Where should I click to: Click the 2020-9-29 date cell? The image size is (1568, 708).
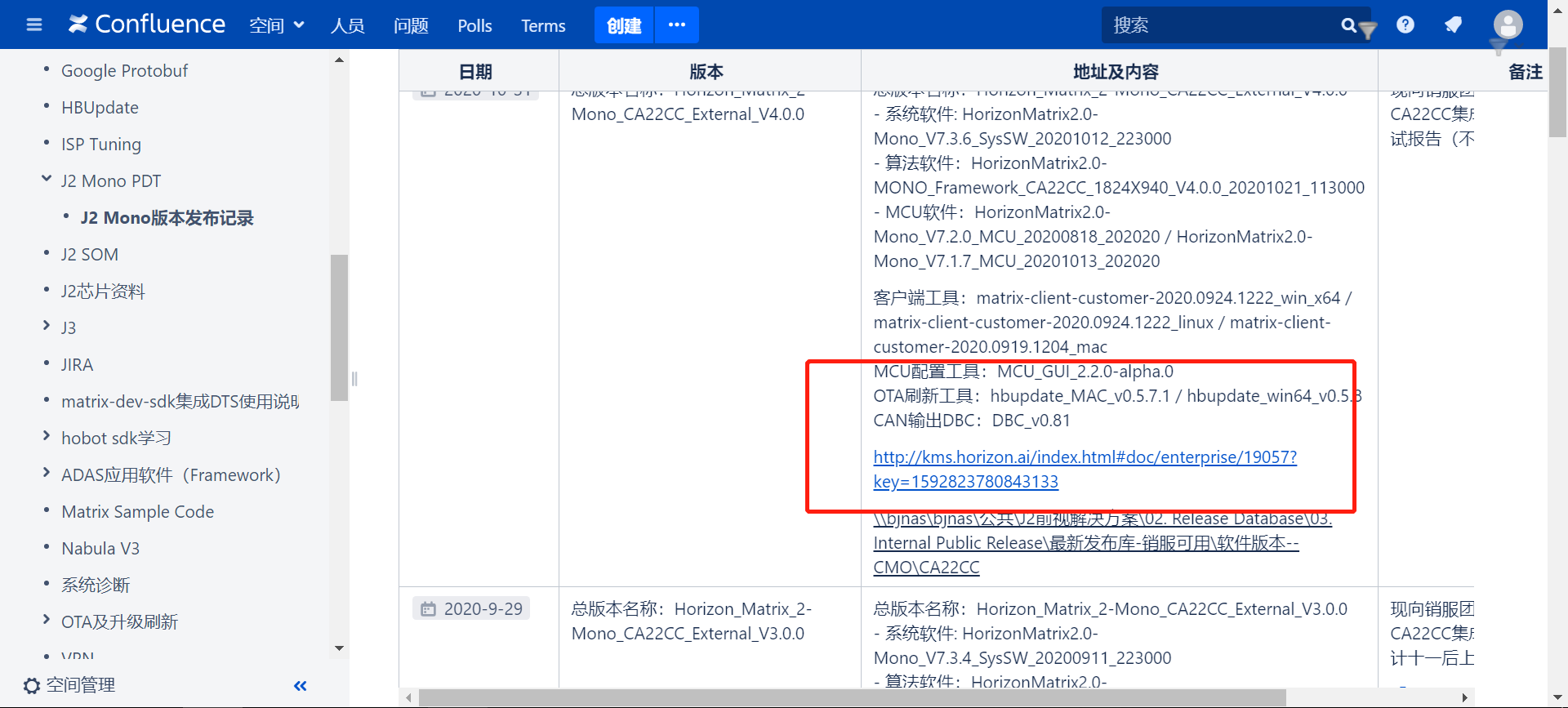[471, 609]
